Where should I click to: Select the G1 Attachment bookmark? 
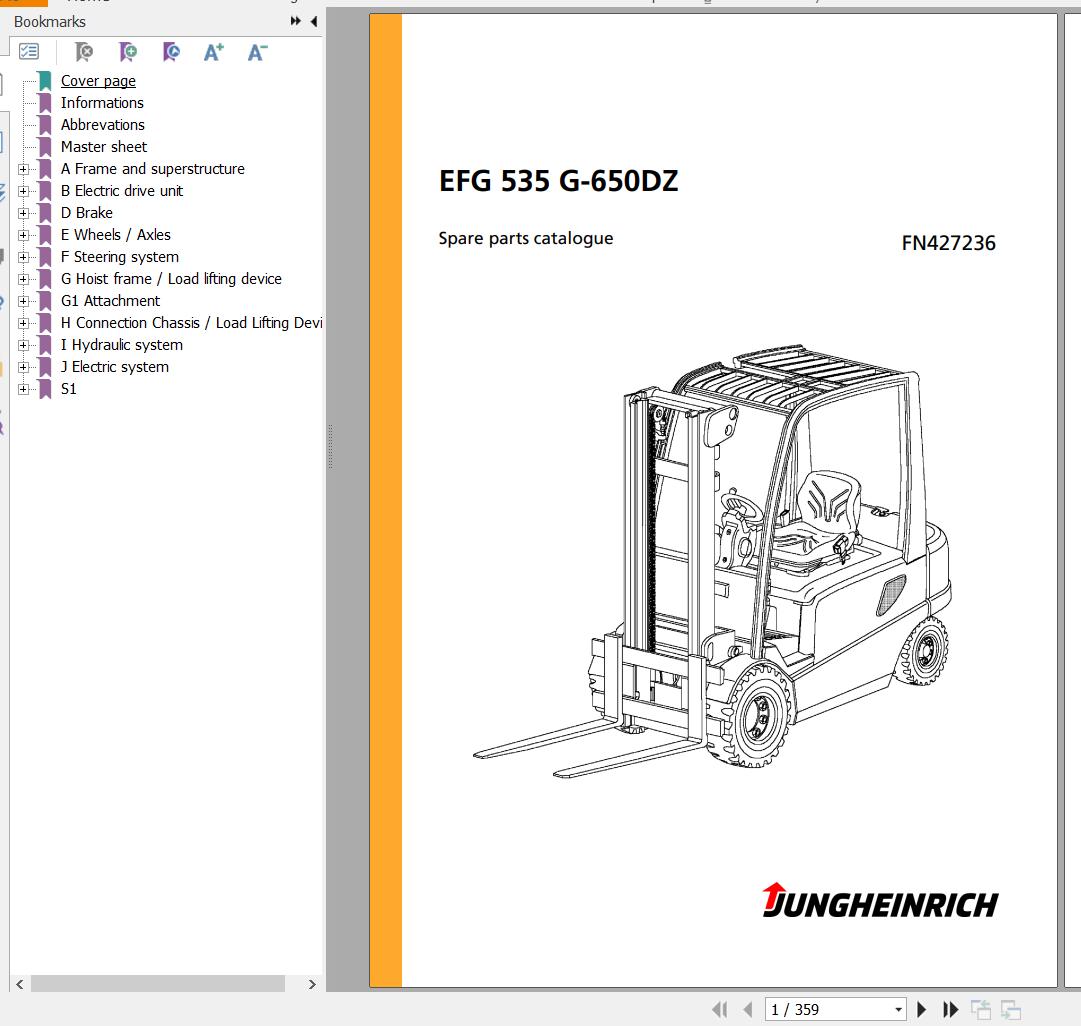coord(110,301)
